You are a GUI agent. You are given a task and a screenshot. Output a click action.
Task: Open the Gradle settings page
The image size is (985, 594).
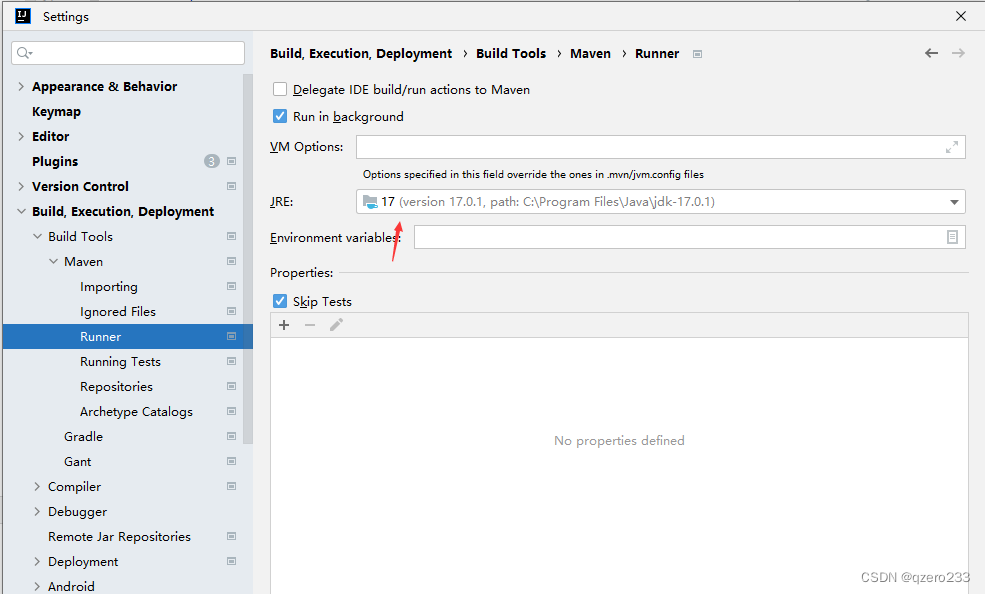(83, 436)
